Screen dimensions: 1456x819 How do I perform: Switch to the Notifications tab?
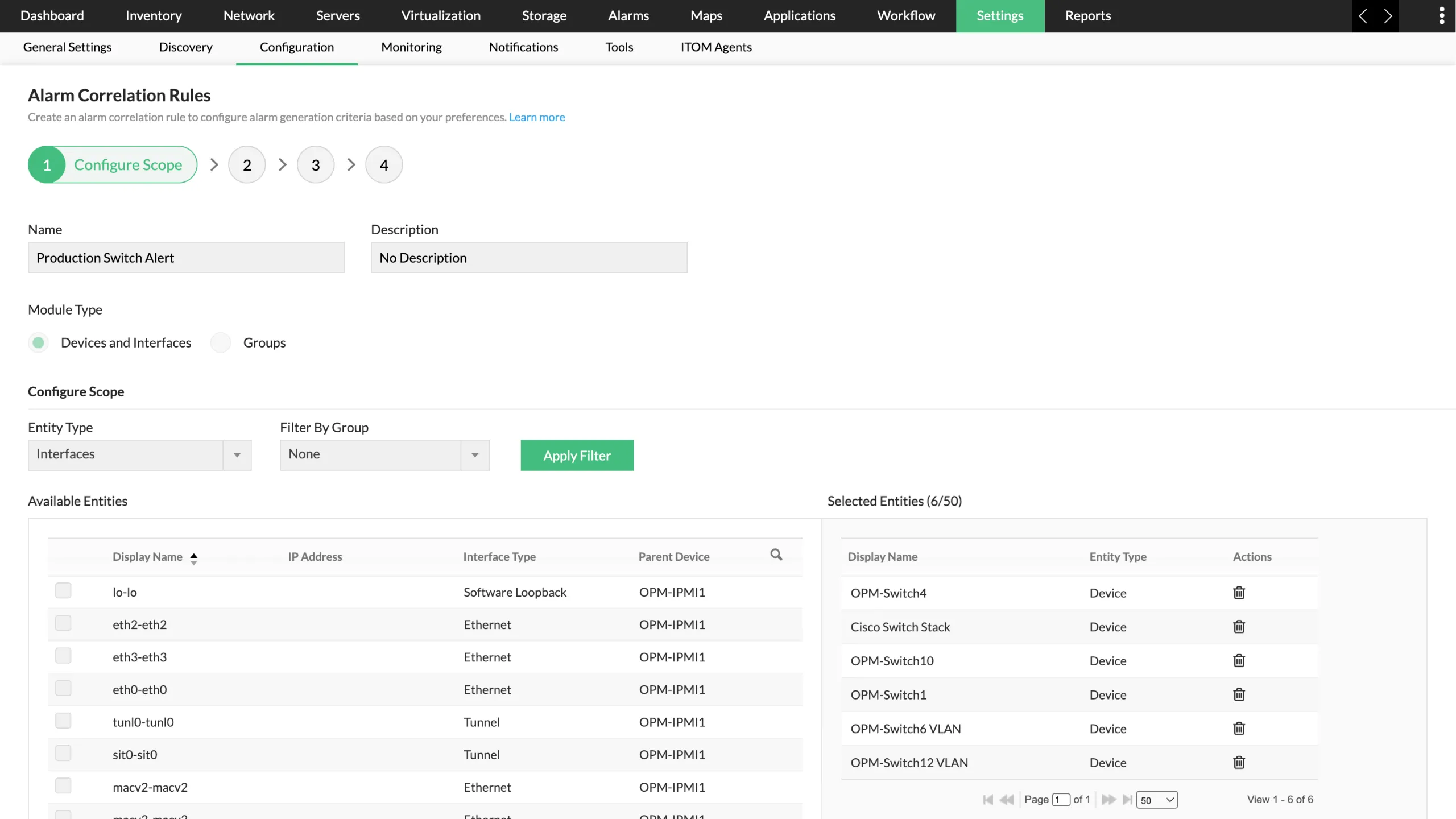[x=523, y=47]
